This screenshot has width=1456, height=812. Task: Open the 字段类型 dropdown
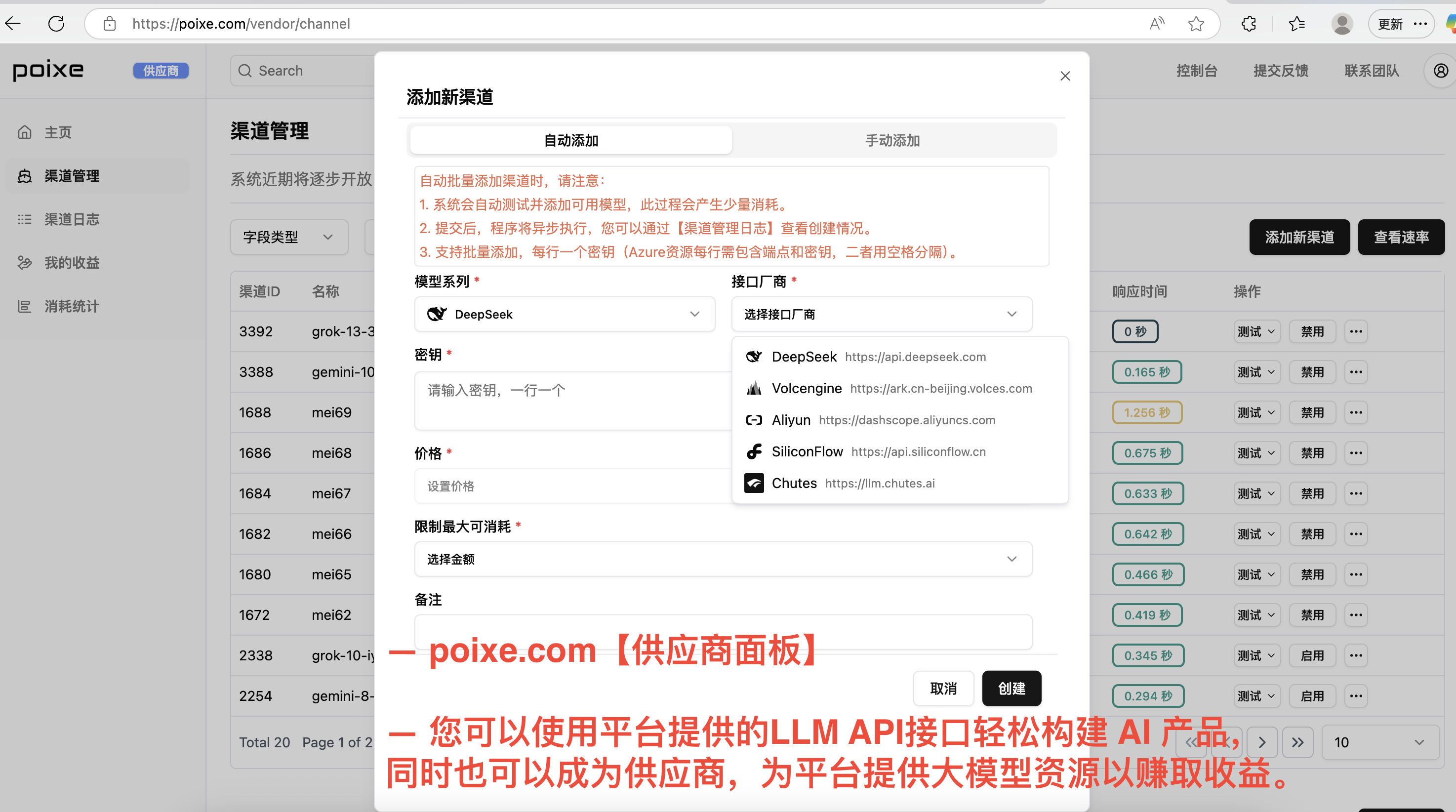(x=289, y=237)
